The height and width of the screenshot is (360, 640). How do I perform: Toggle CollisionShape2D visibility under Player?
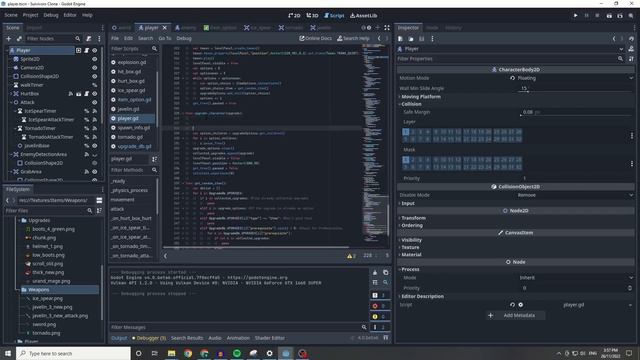(94, 76)
